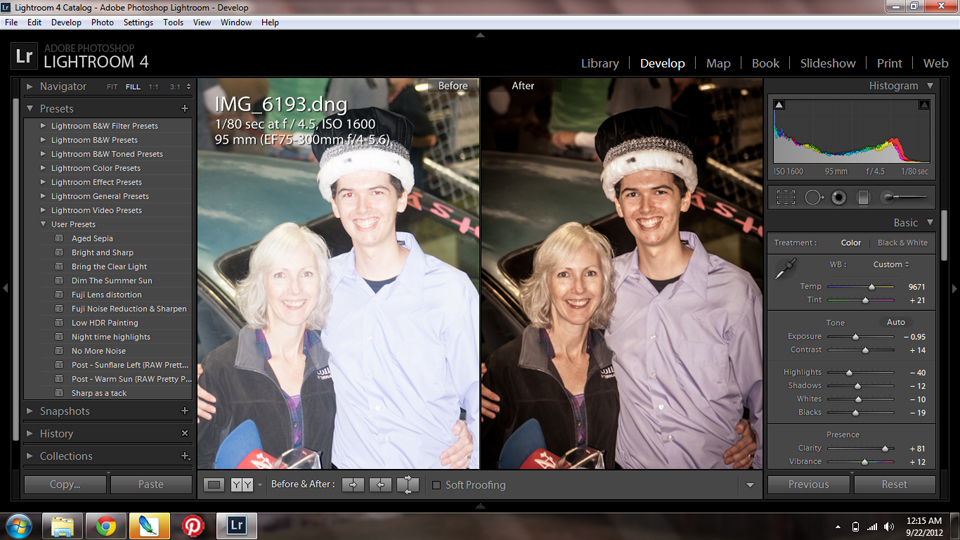Click the swap before and after settings icon
Image resolution: width=960 pixels, height=540 pixels.
coord(408,485)
